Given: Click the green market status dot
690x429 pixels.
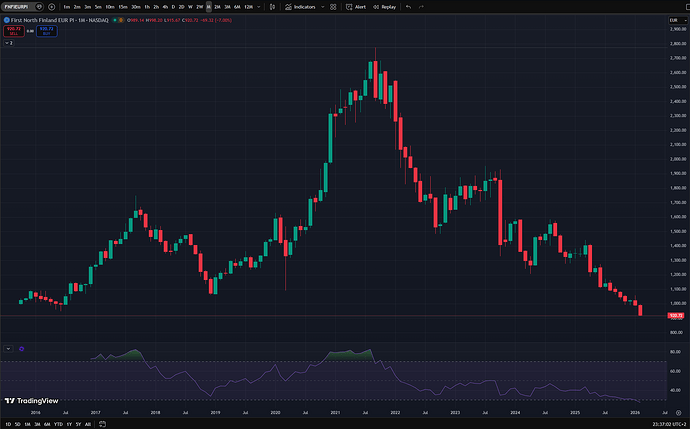Looking at the screenshot, I should (x=115, y=20).
